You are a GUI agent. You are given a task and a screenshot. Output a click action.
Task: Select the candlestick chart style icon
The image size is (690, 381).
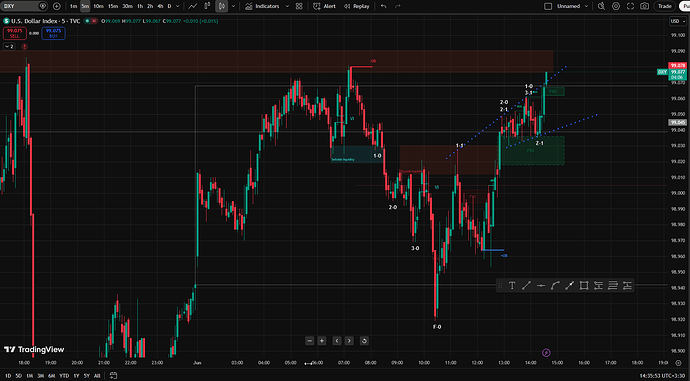click(x=222, y=6)
